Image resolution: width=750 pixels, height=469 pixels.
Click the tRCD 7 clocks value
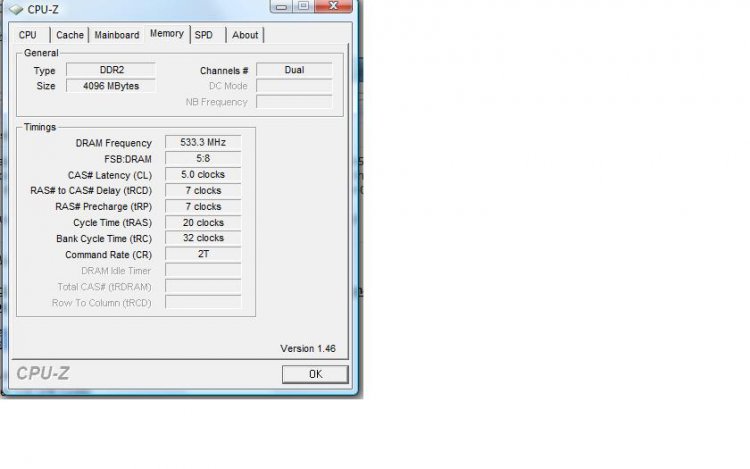(x=203, y=190)
